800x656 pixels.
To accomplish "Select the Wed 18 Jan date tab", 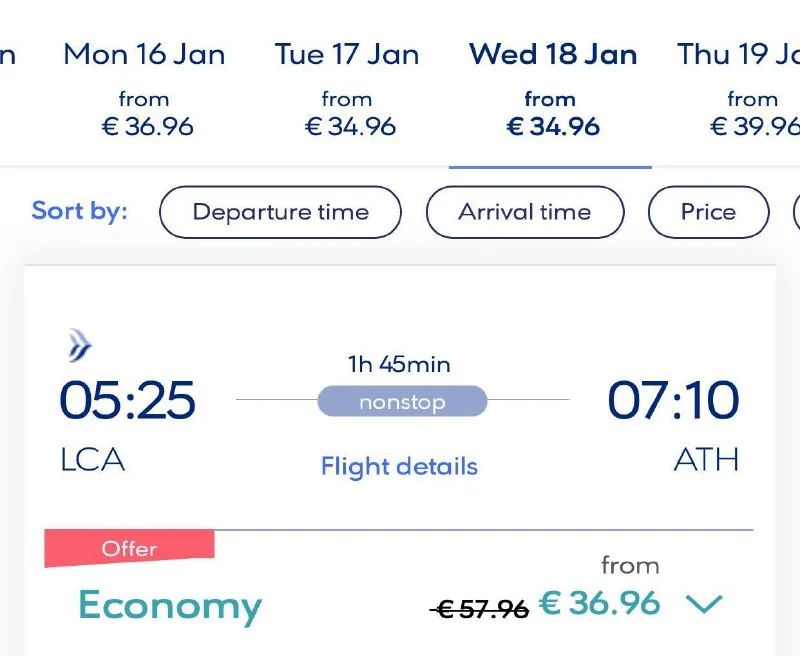I will [552, 89].
